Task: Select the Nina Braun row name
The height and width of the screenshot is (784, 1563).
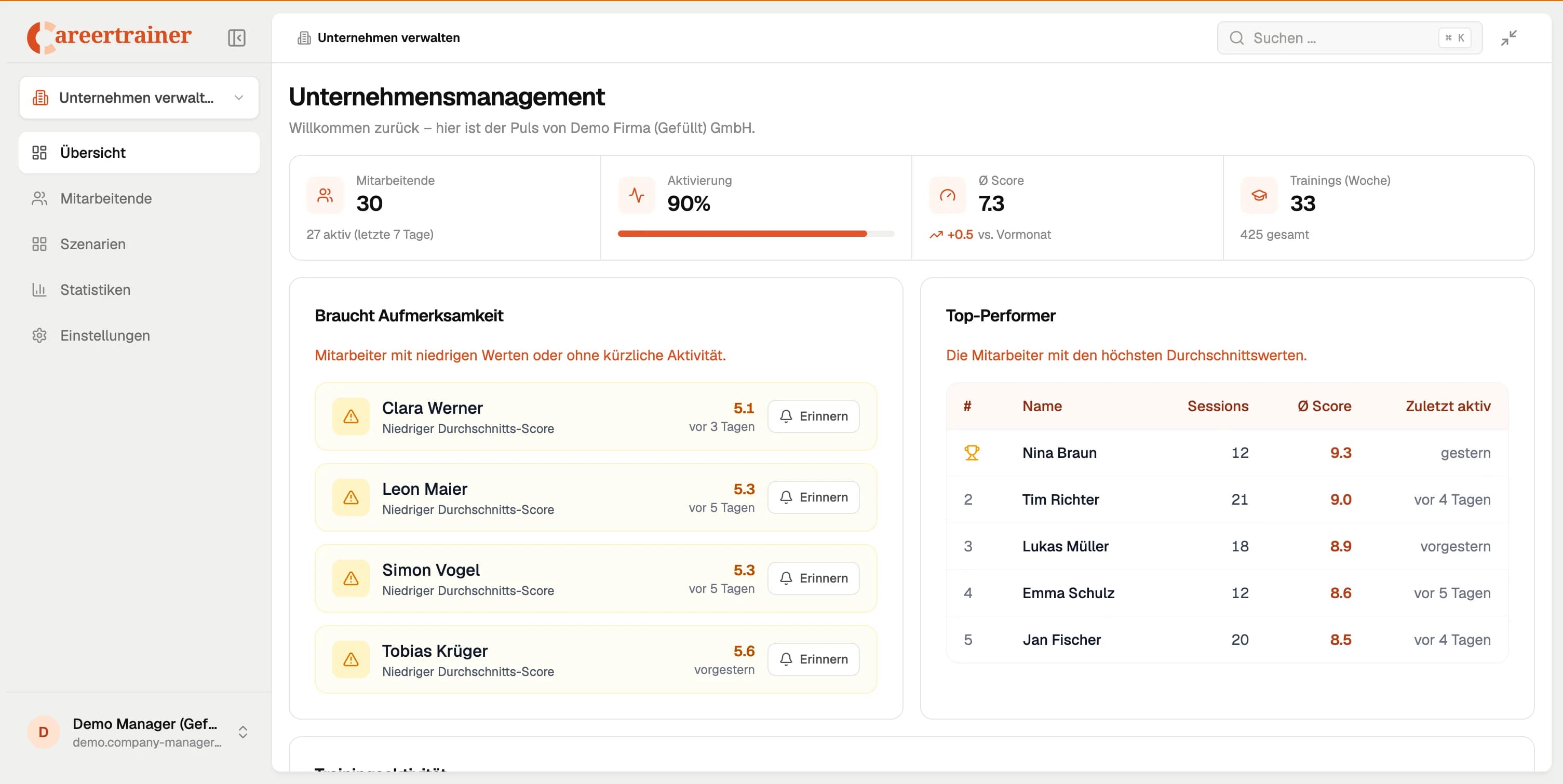Action: pyautogui.click(x=1059, y=453)
